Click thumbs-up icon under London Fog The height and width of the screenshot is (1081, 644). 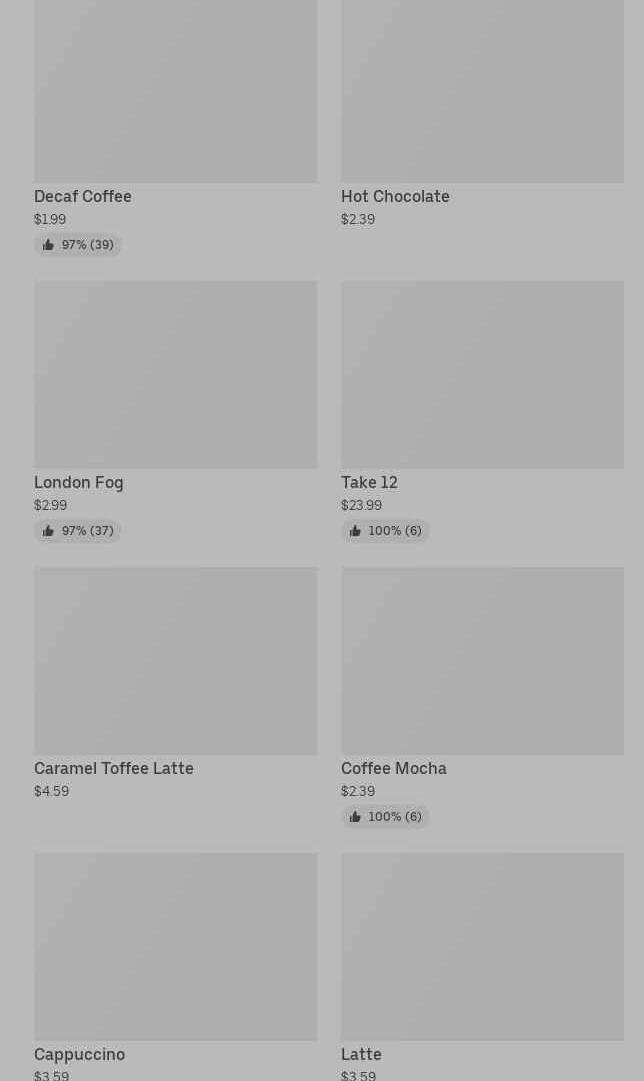click(48, 531)
